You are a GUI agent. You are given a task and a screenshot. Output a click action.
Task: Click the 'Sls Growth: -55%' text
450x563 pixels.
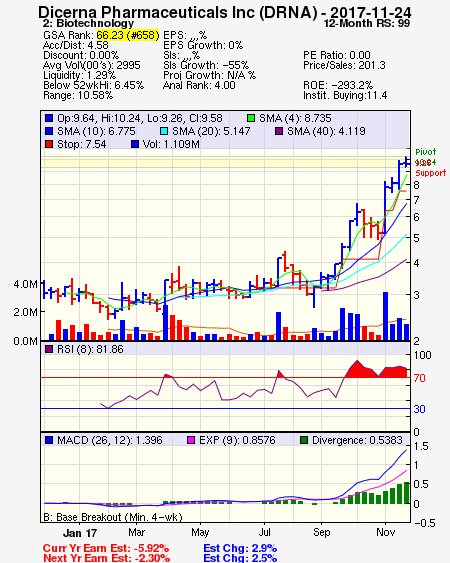(x=206, y=65)
